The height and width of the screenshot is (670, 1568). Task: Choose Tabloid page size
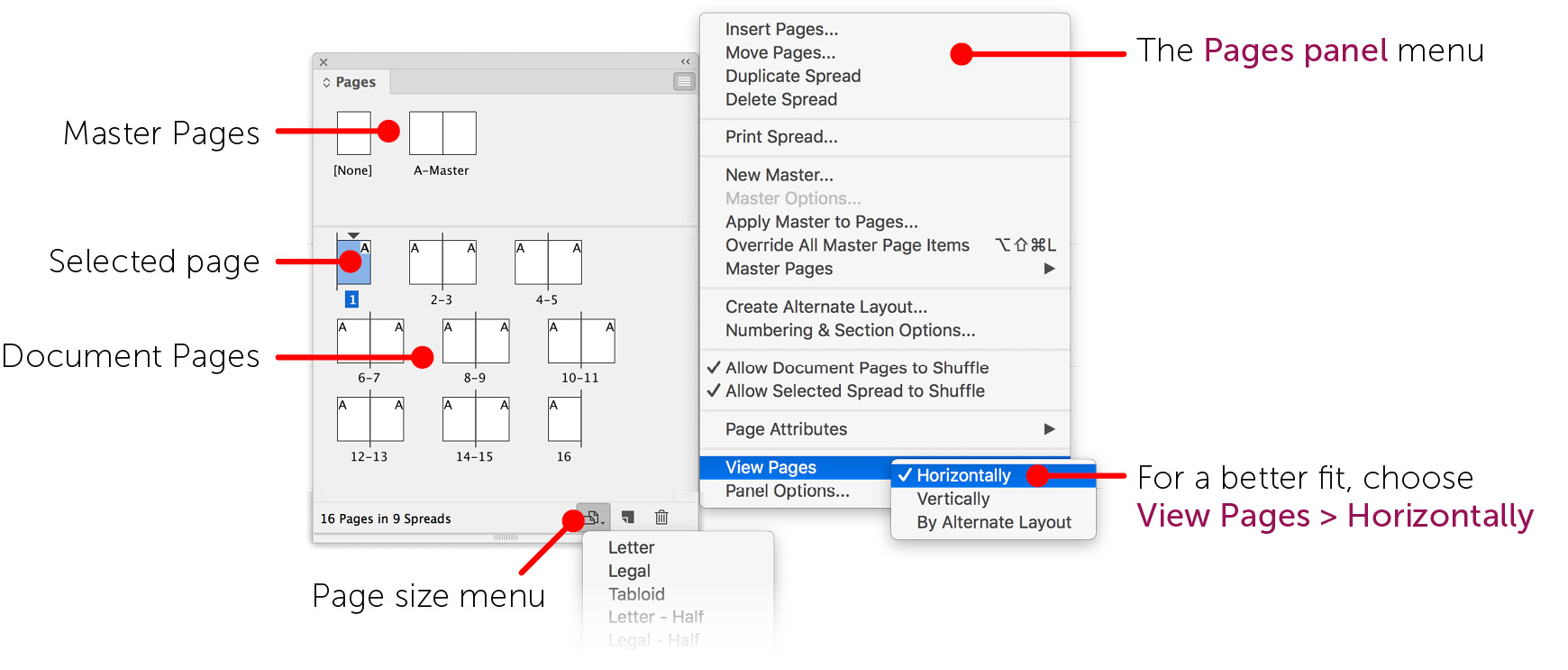tap(678, 594)
